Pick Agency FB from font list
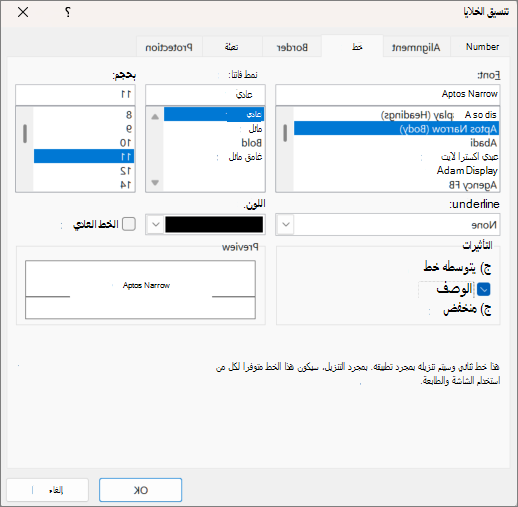518x507 pixels. pyautogui.click(x=396, y=185)
